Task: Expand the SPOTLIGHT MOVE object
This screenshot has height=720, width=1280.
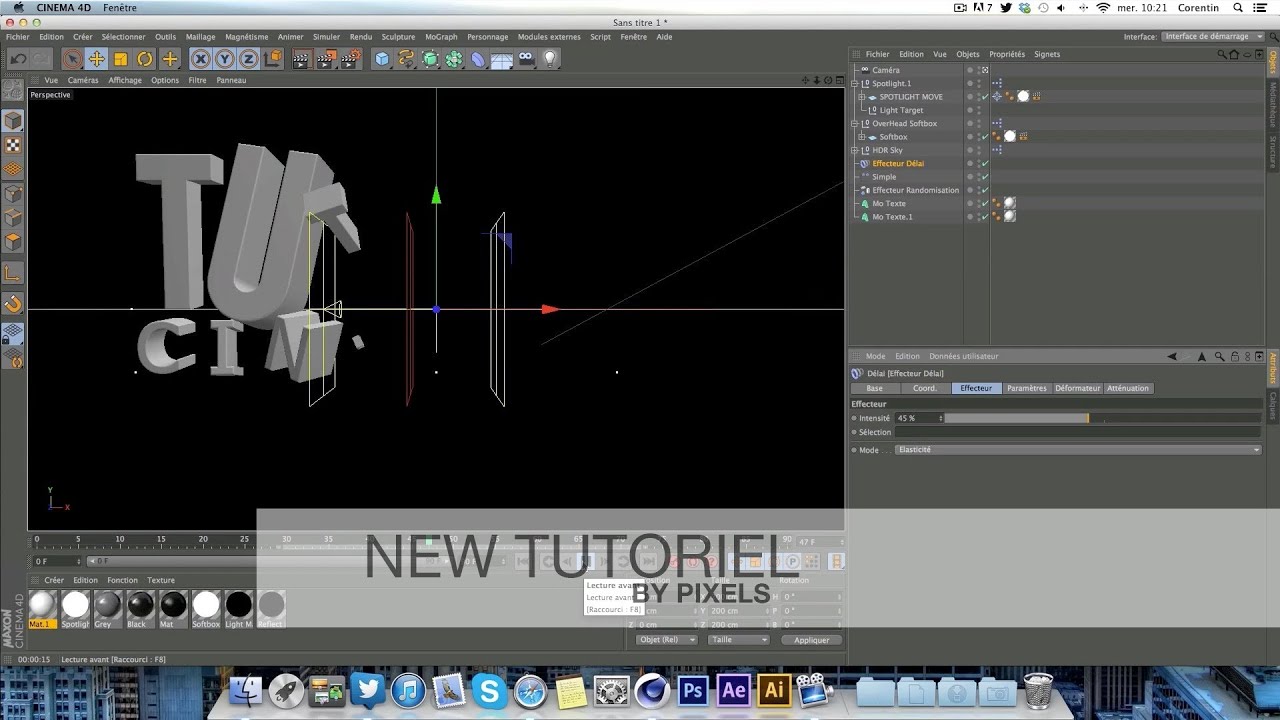Action: point(862,97)
